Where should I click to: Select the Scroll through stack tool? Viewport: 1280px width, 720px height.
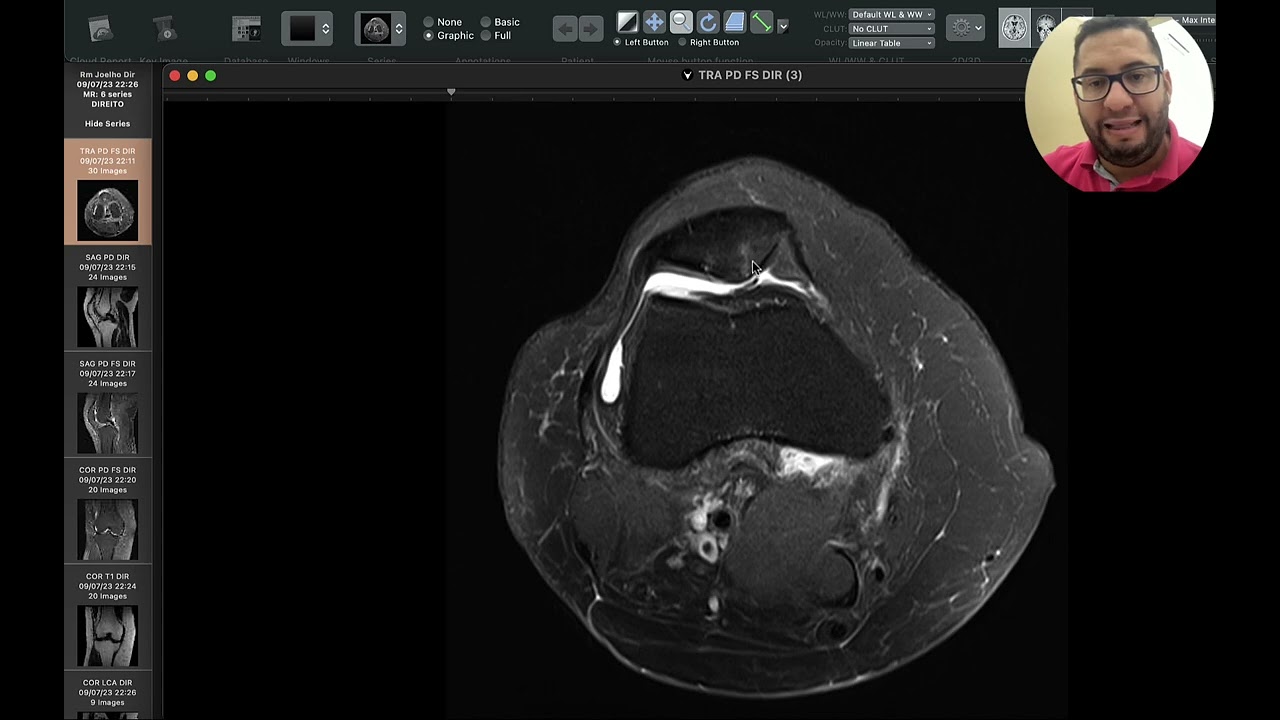point(735,22)
